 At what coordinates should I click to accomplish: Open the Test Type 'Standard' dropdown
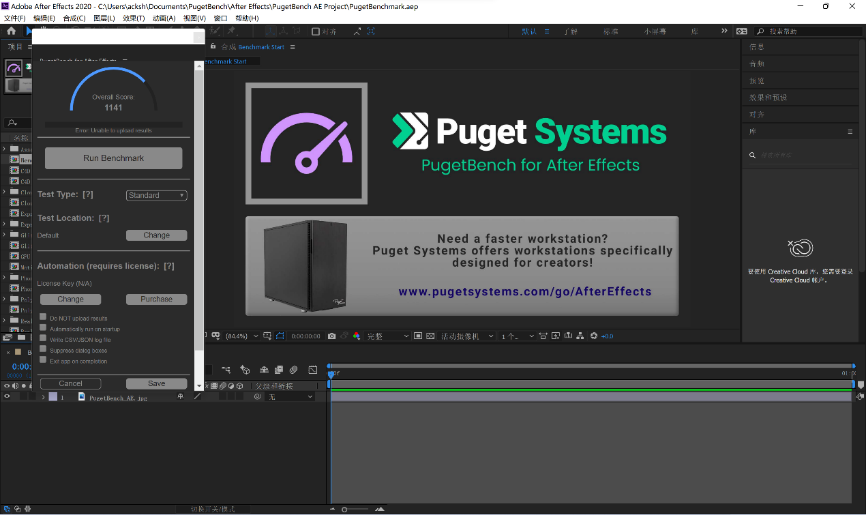[157, 195]
